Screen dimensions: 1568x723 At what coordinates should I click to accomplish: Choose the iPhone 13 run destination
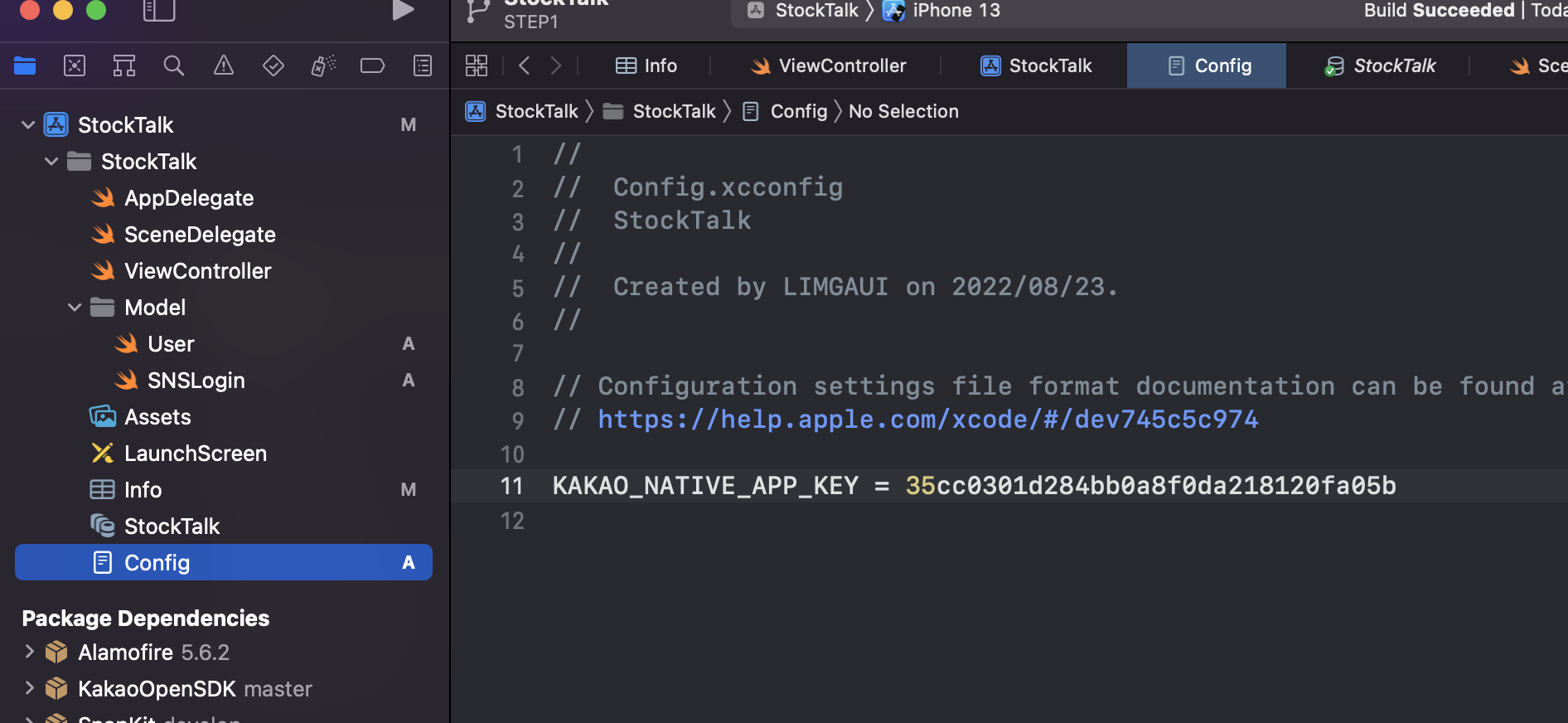(x=941, y=10)
